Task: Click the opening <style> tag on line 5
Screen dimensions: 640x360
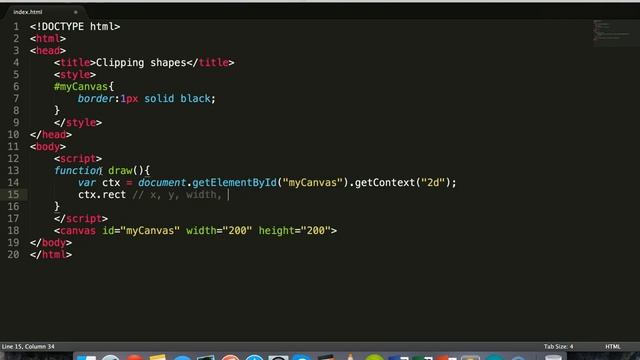Action: 75,75
